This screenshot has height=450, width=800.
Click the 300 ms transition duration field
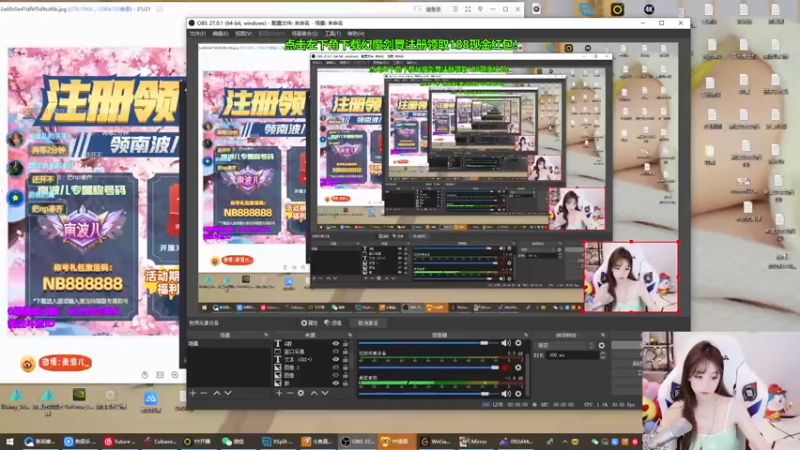(572, 355)
